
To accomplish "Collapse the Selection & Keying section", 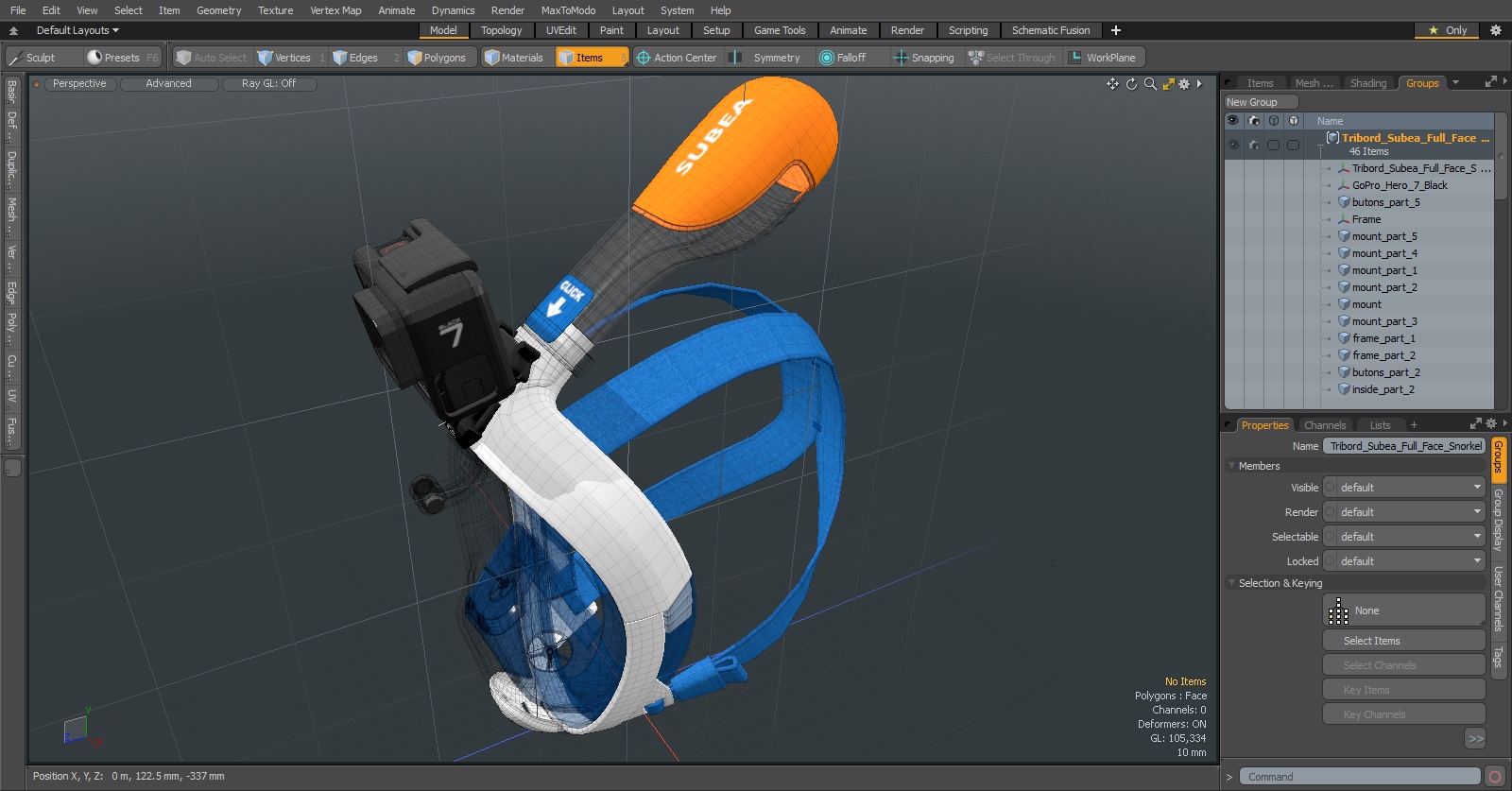I will pos(1232,583).
